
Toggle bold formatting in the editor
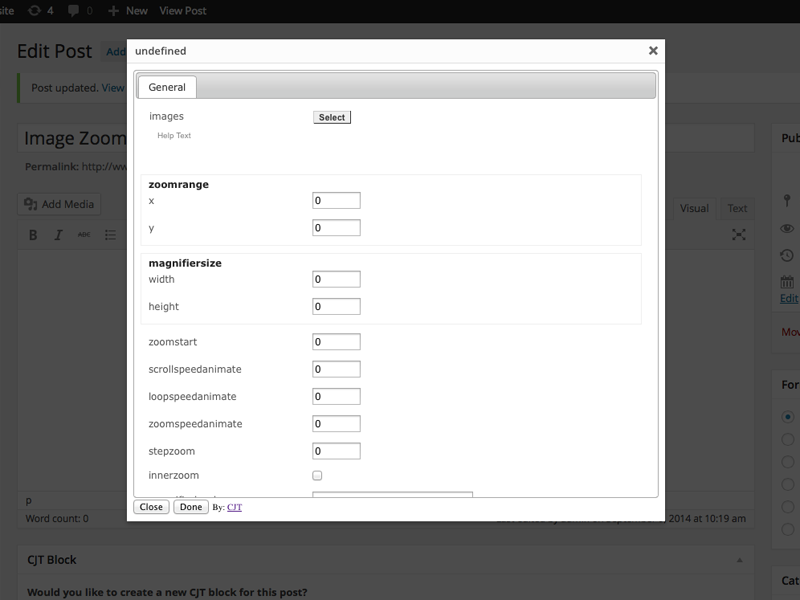click(33, 235)
